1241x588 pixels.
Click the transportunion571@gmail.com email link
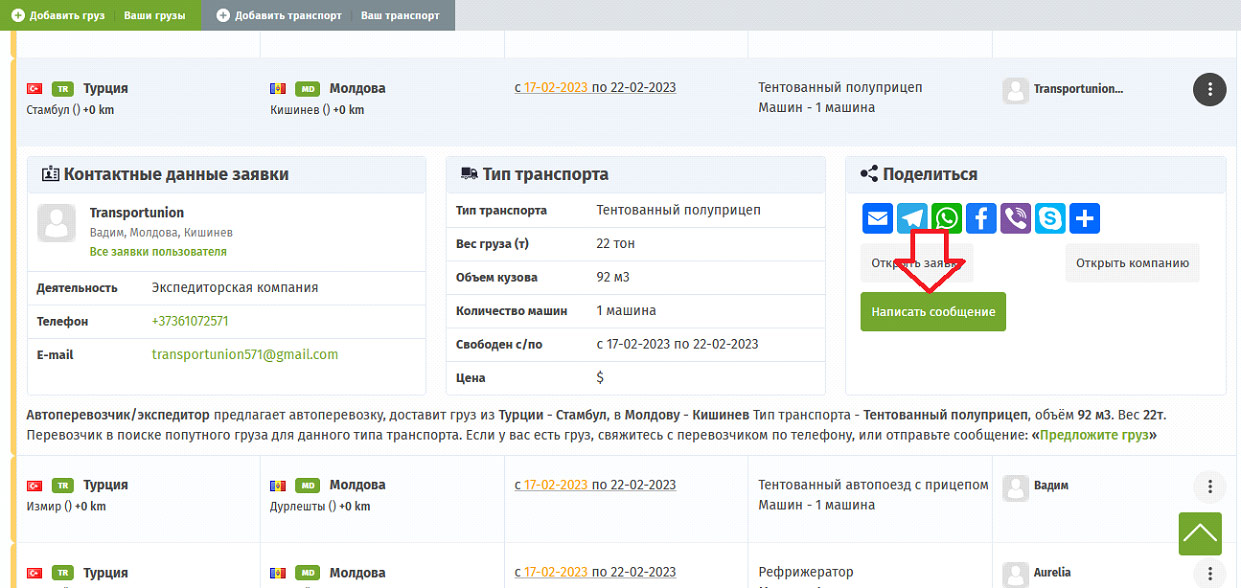tap(245, 354)
